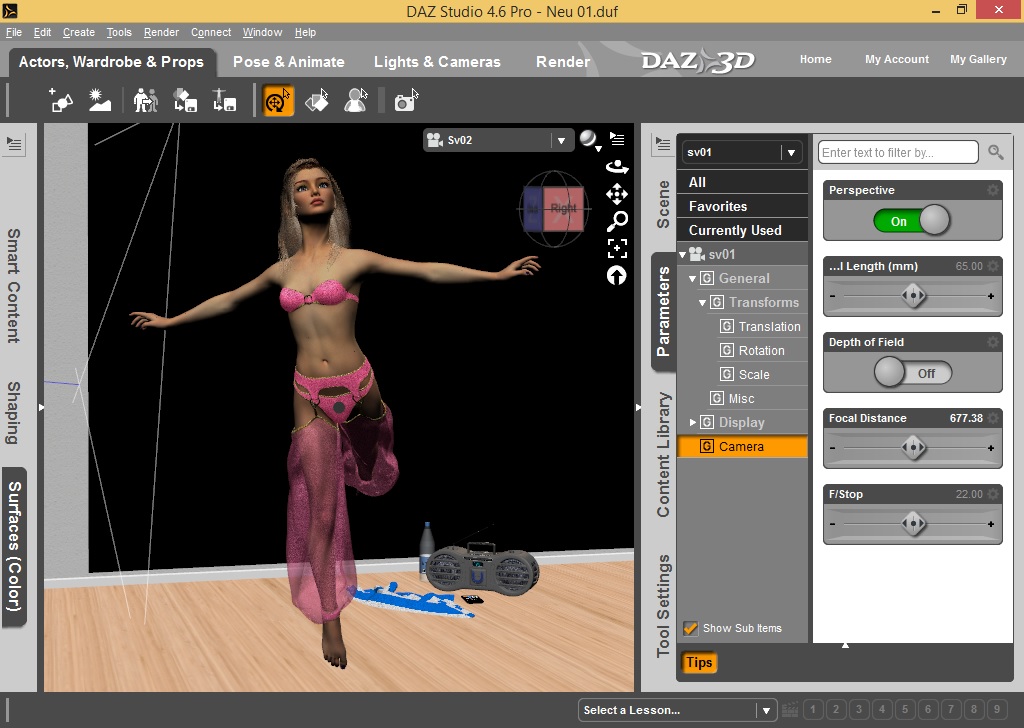The image size is (1024, 728).
Task: Open the Render menu in menu bar
Action: pyautogui.click(x=161, y=32)
